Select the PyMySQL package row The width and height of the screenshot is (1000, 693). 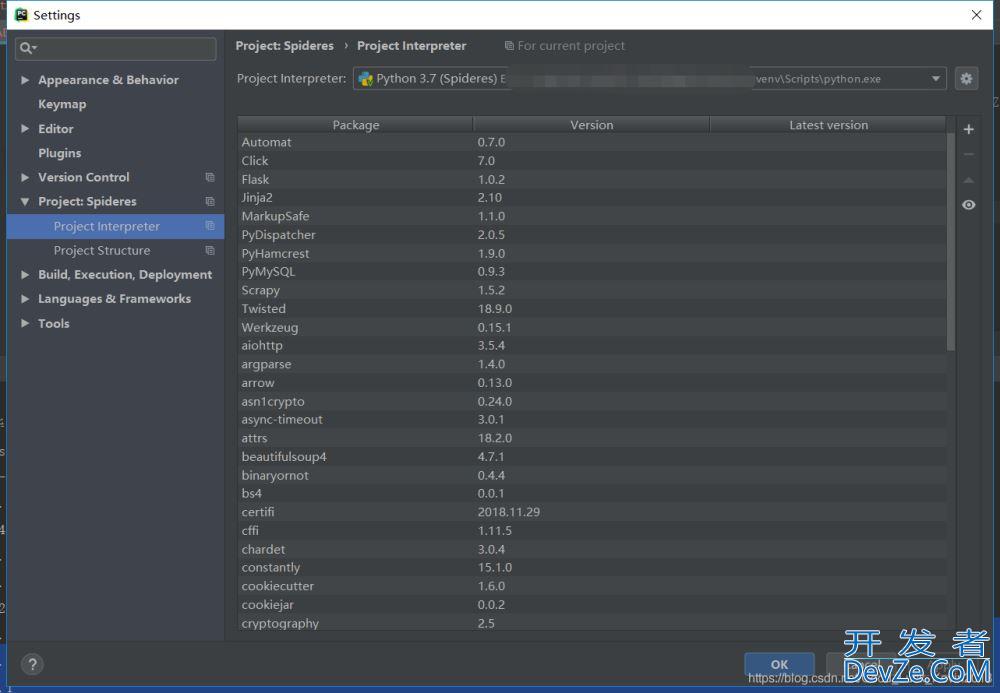[x=592, y=272]
